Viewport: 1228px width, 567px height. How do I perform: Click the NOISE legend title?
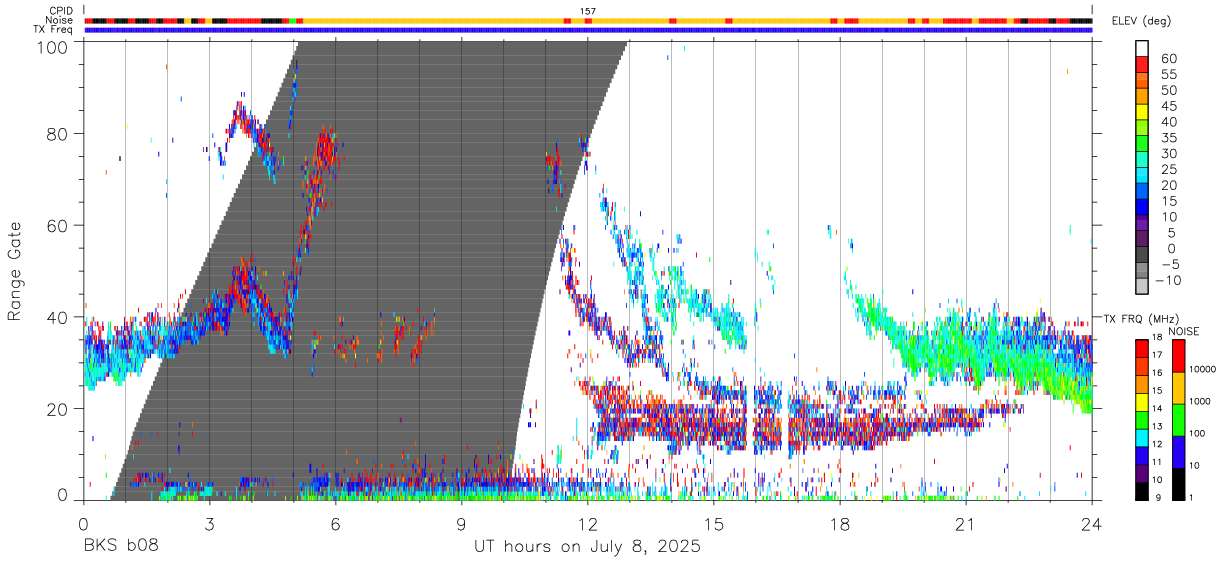click(1183, 331)
